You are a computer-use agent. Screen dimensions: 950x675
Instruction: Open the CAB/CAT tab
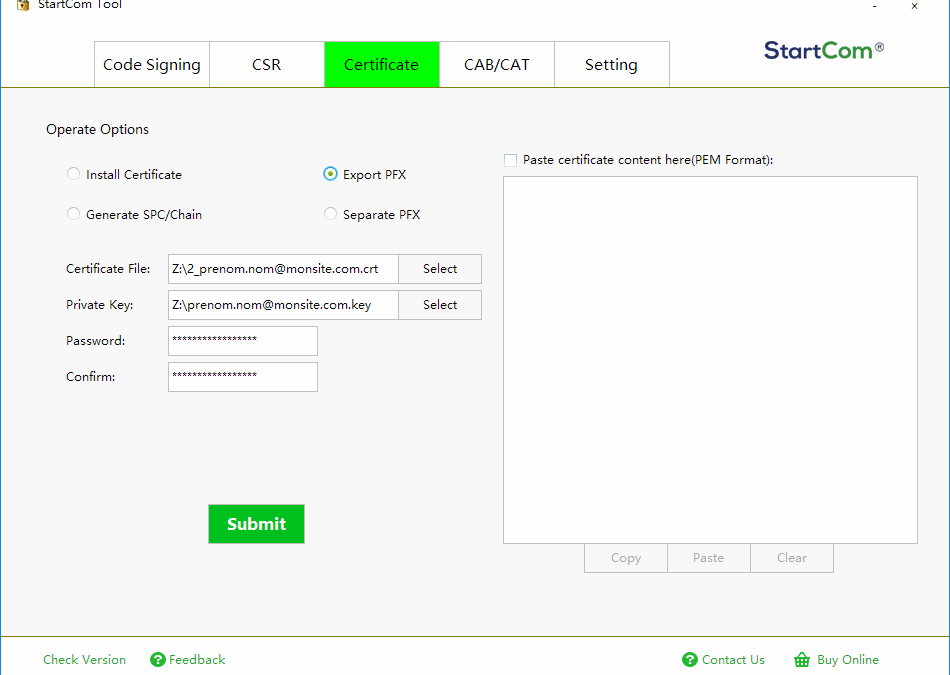point(497,64)
